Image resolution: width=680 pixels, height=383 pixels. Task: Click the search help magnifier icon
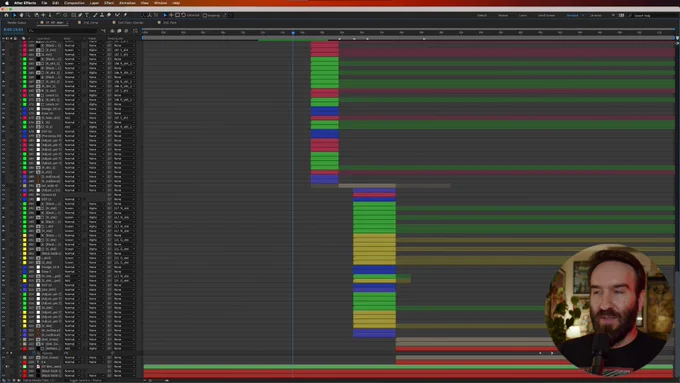(630, 15)
